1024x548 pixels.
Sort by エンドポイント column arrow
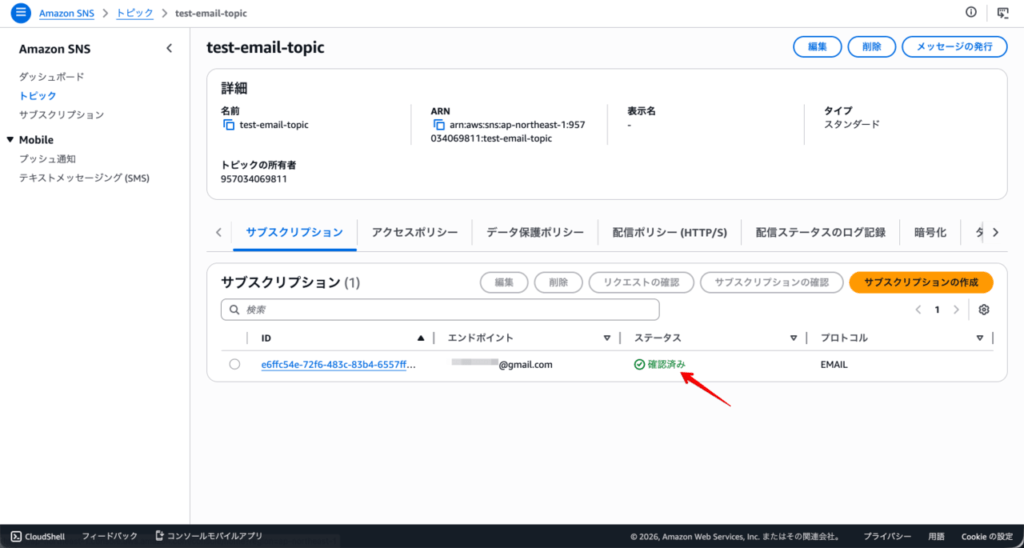(607, 338)
